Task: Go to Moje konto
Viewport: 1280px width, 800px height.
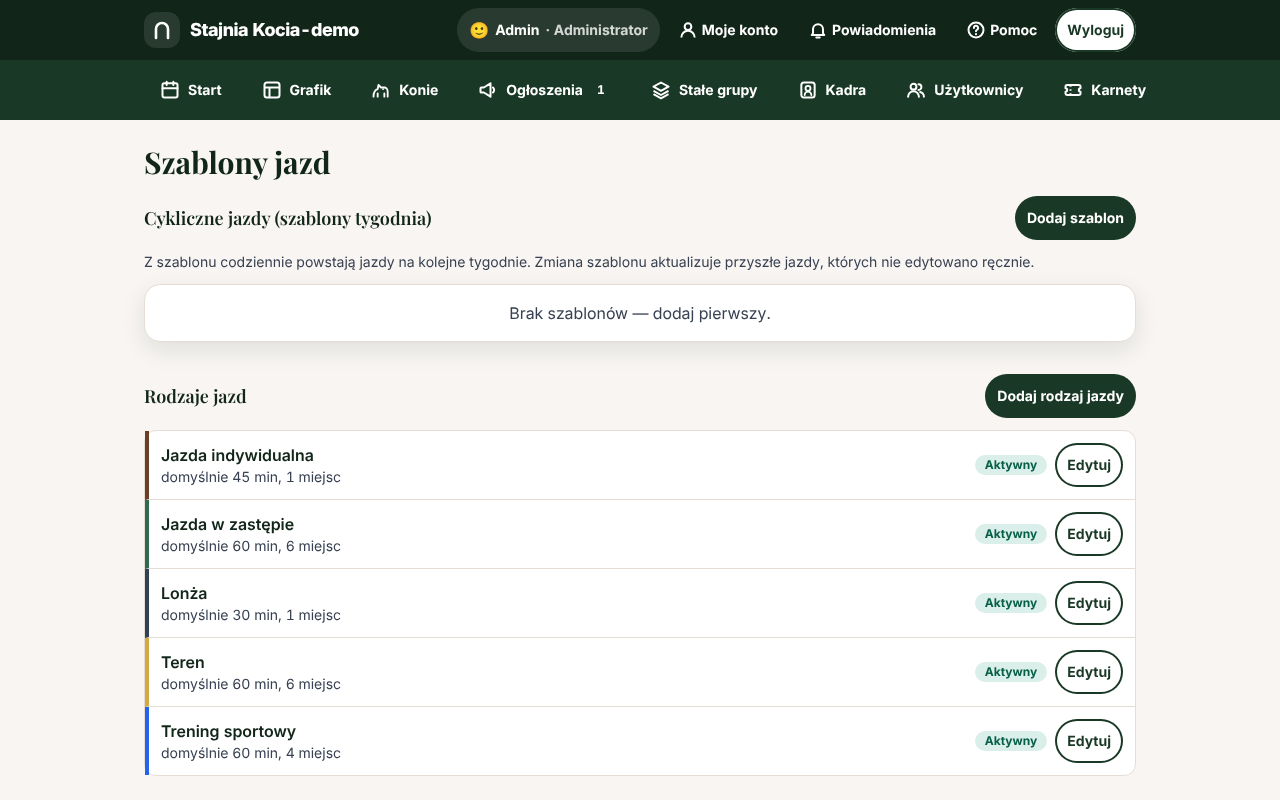Action: pyautogui.click(x=729, y=30)
